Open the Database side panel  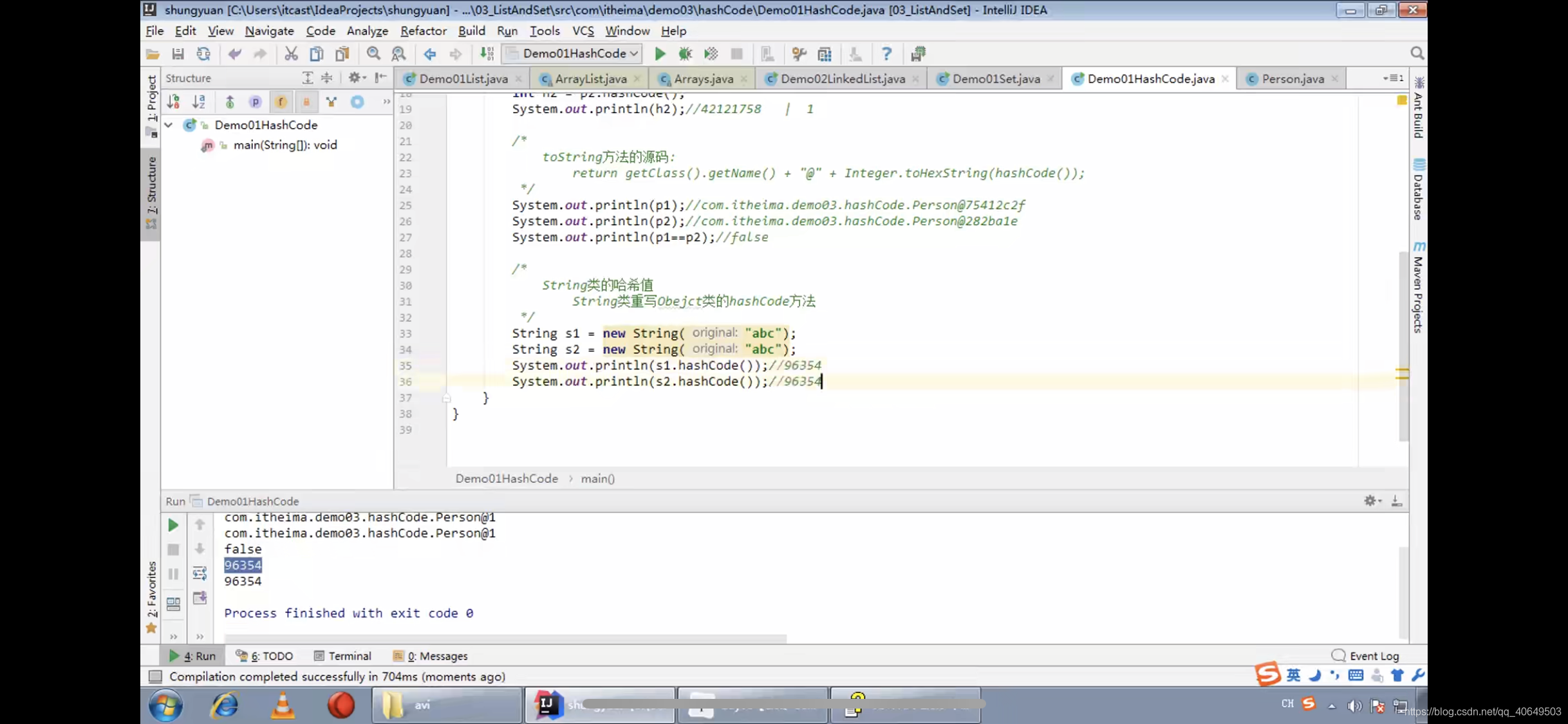click(1418, 189)
